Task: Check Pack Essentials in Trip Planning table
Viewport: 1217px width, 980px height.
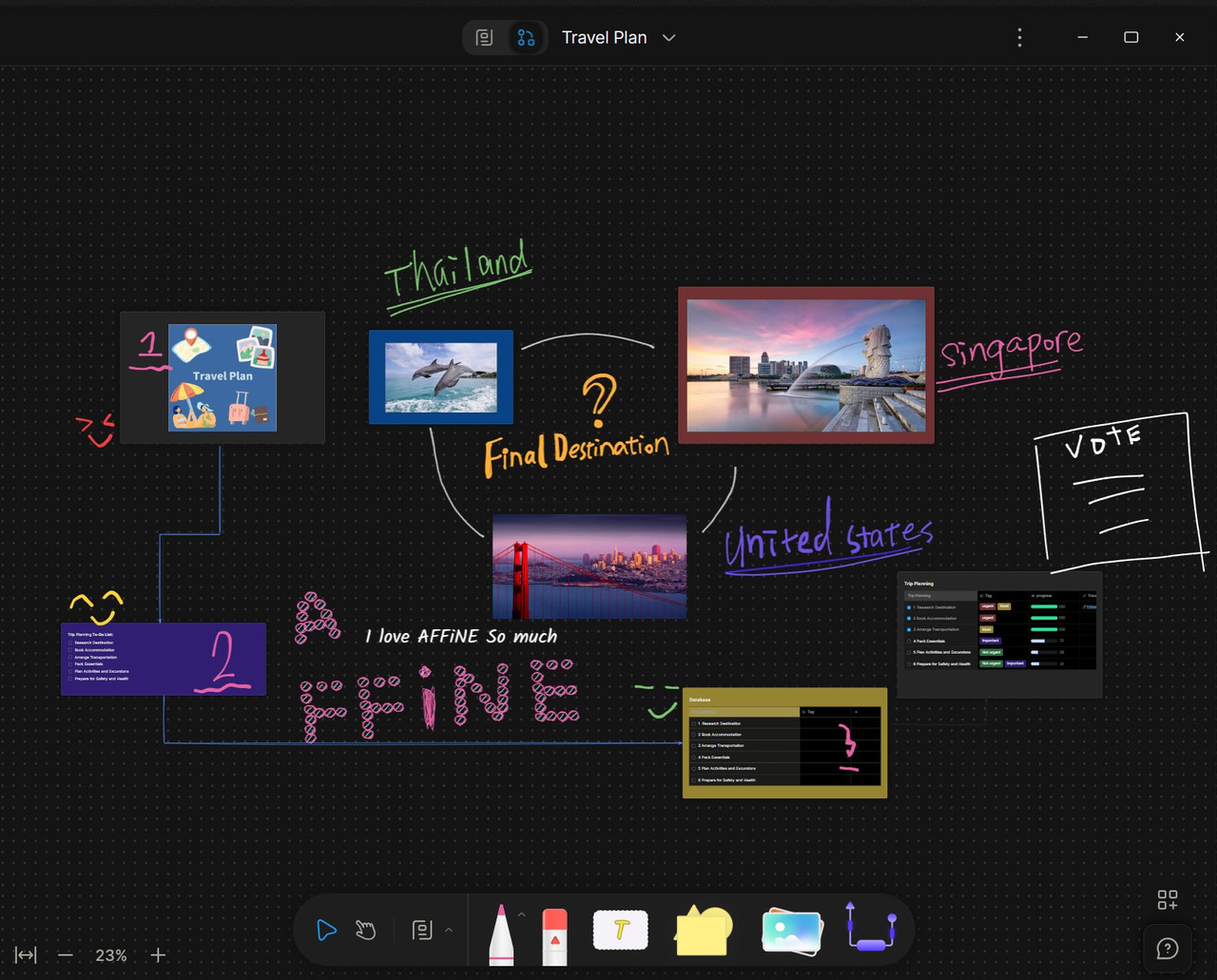Action: (x=909, y=642)
